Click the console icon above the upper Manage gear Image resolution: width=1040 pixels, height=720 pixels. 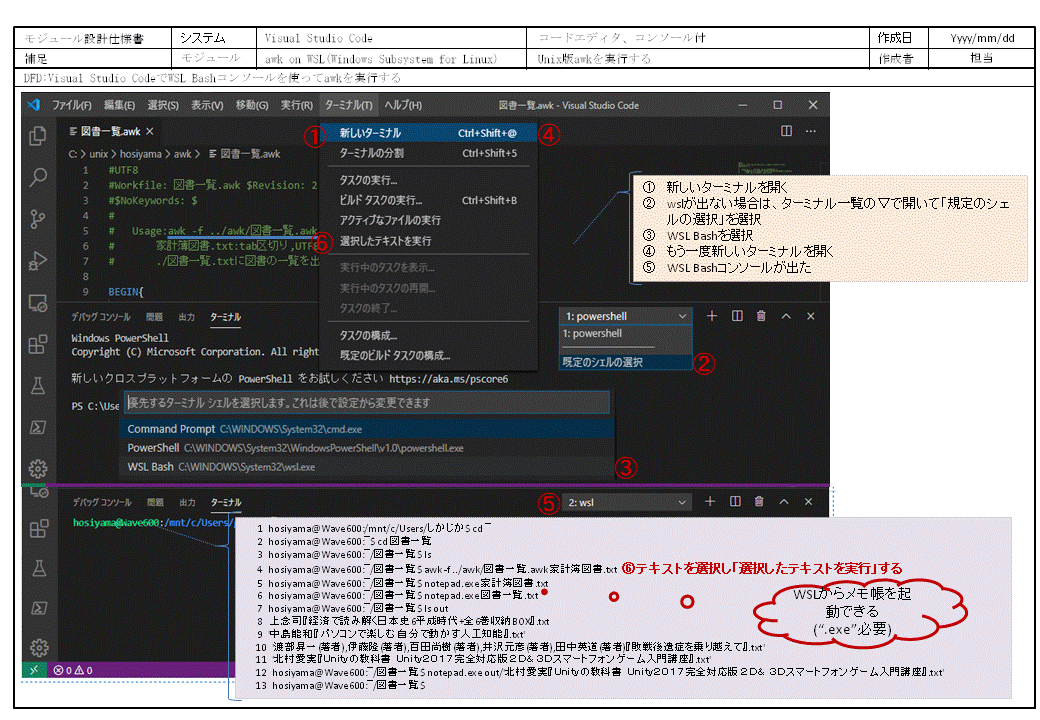point(38,428)
